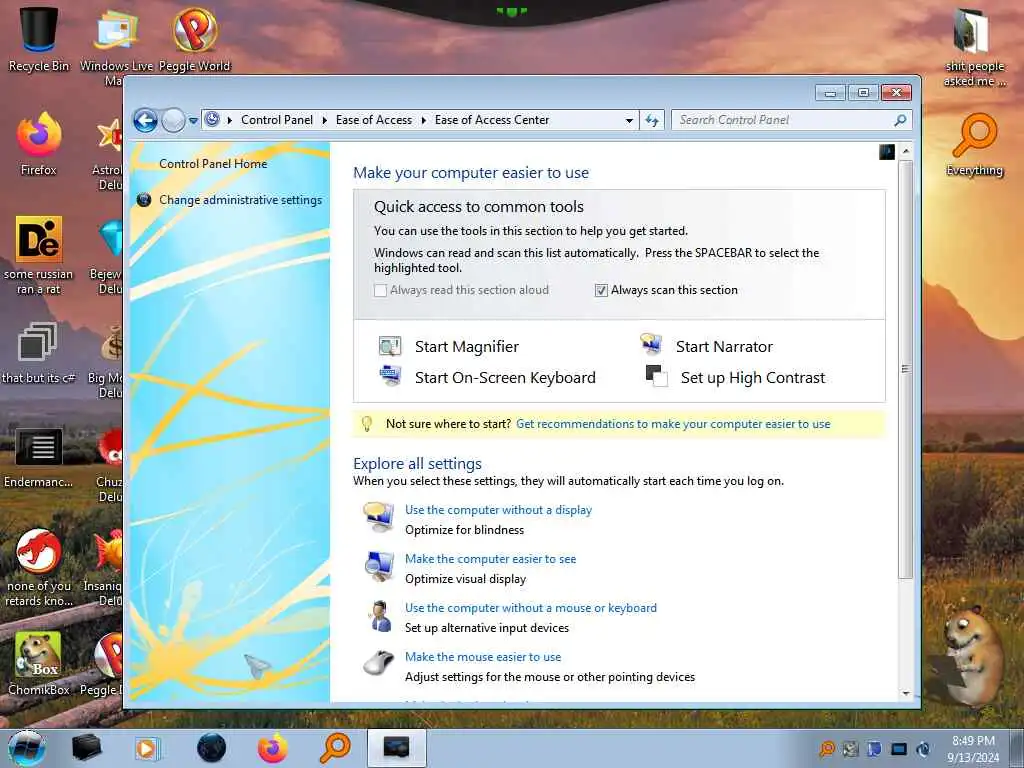Click the monitor icon beside 'Use the computer without a display'

pyautogui.click(x=379, y=518)
